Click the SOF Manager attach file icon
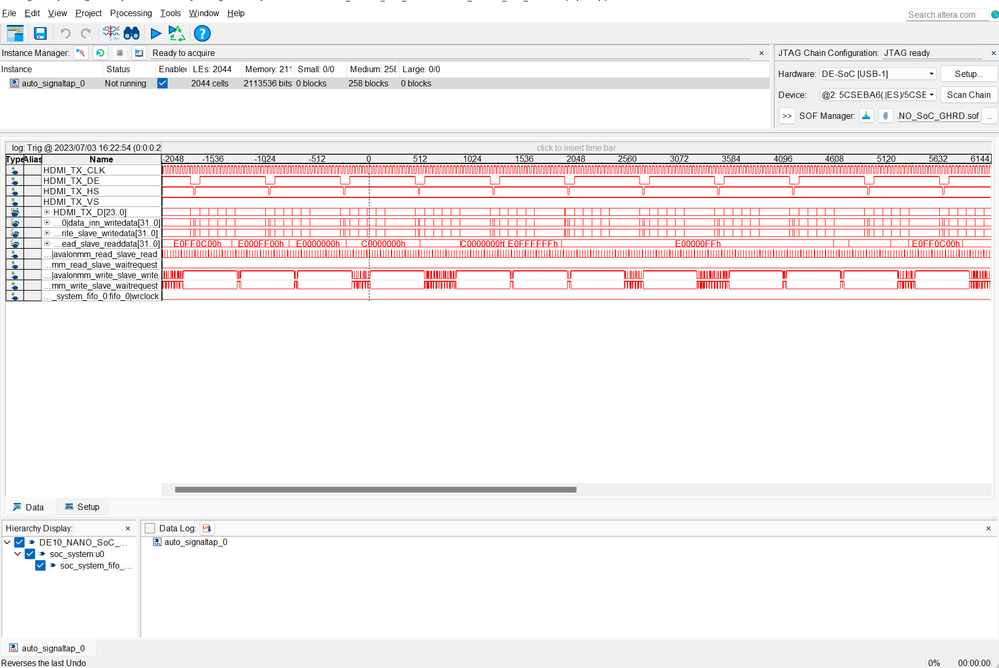Viewport: 999px width, 668px height. (x=886, y=115)
